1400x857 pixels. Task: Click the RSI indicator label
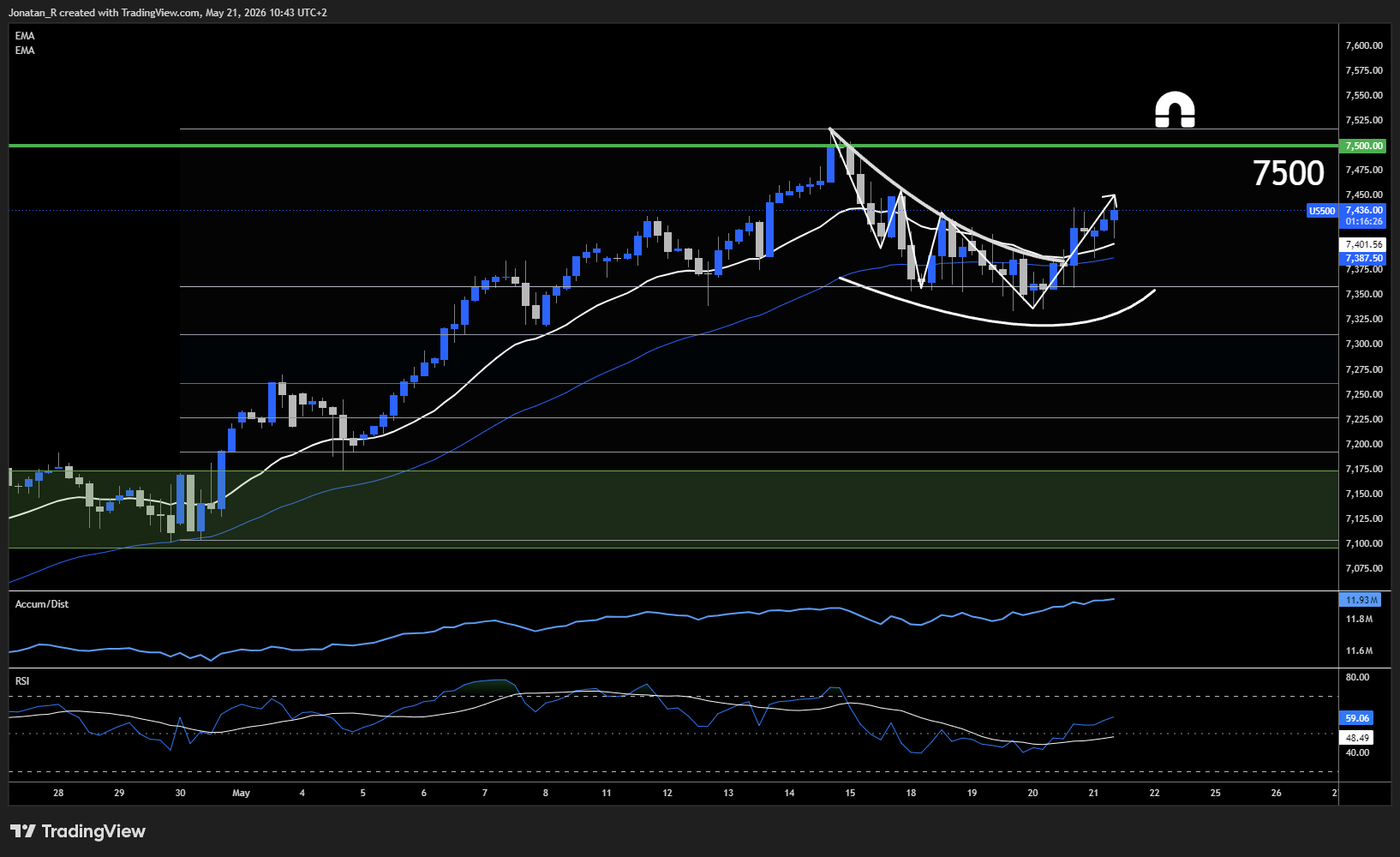tap(22, 681)
